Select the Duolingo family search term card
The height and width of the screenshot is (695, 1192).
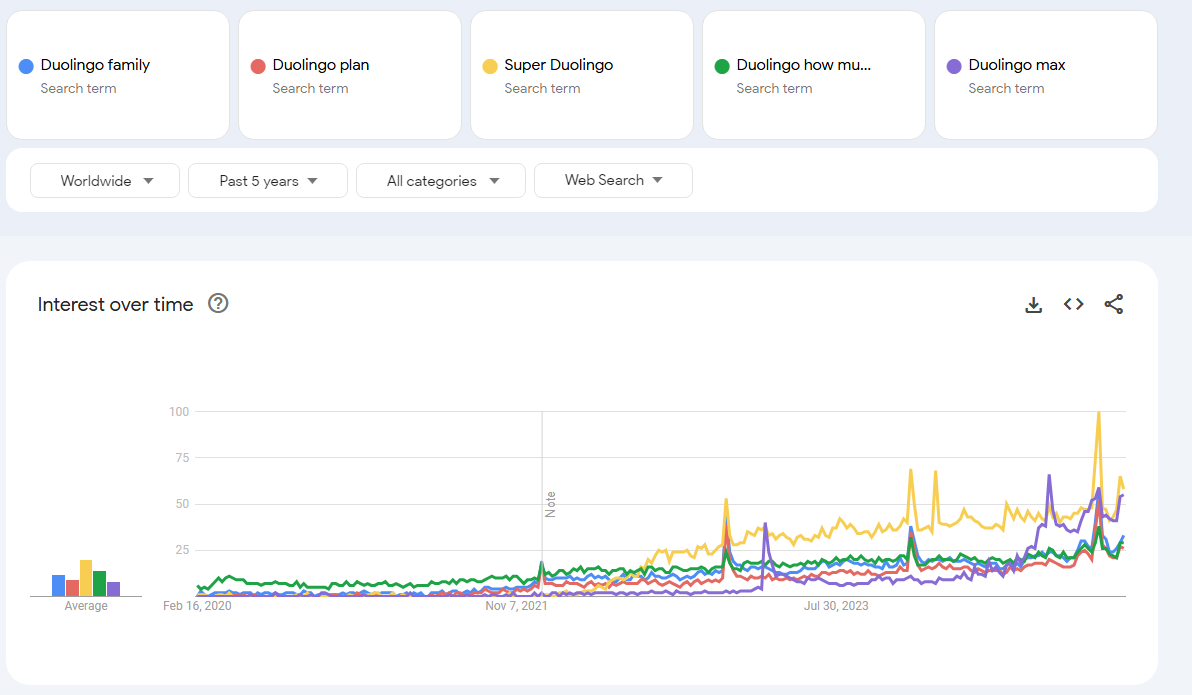point(118,75)
